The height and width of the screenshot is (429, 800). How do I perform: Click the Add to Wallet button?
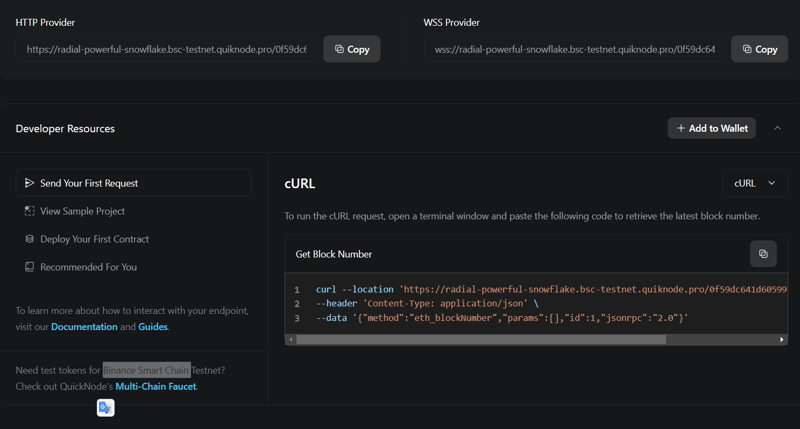click(x=711, y=128)
